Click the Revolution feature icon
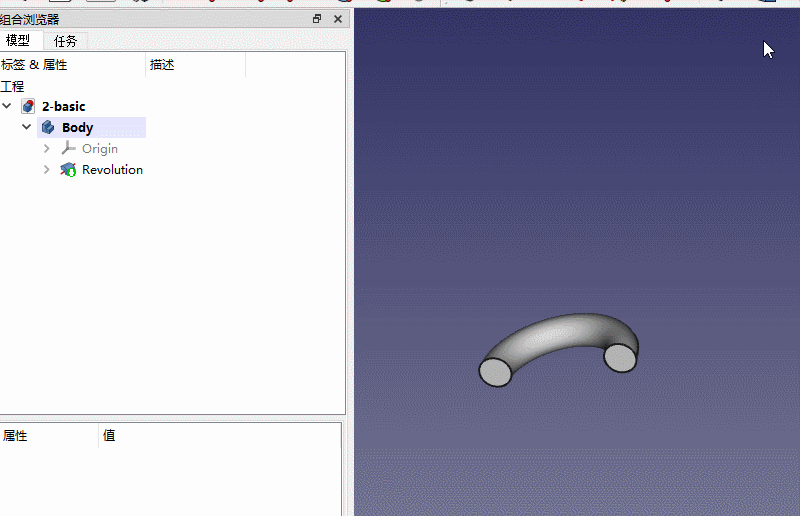800x516 pixels. click(68, 170)
